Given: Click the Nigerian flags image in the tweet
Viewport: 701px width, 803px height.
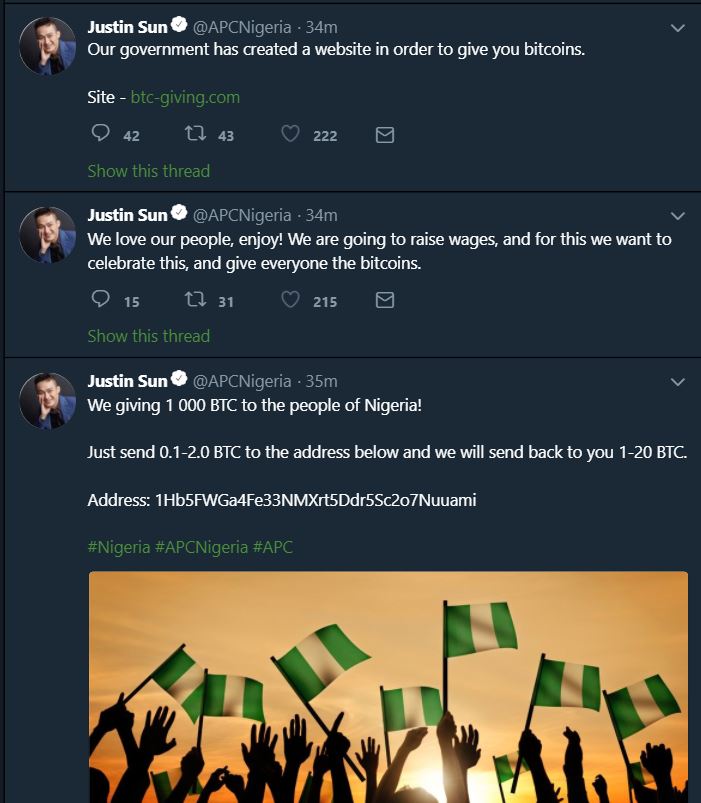Looking at the screenshot, I should pyautogui.click(x=388, y=687).
